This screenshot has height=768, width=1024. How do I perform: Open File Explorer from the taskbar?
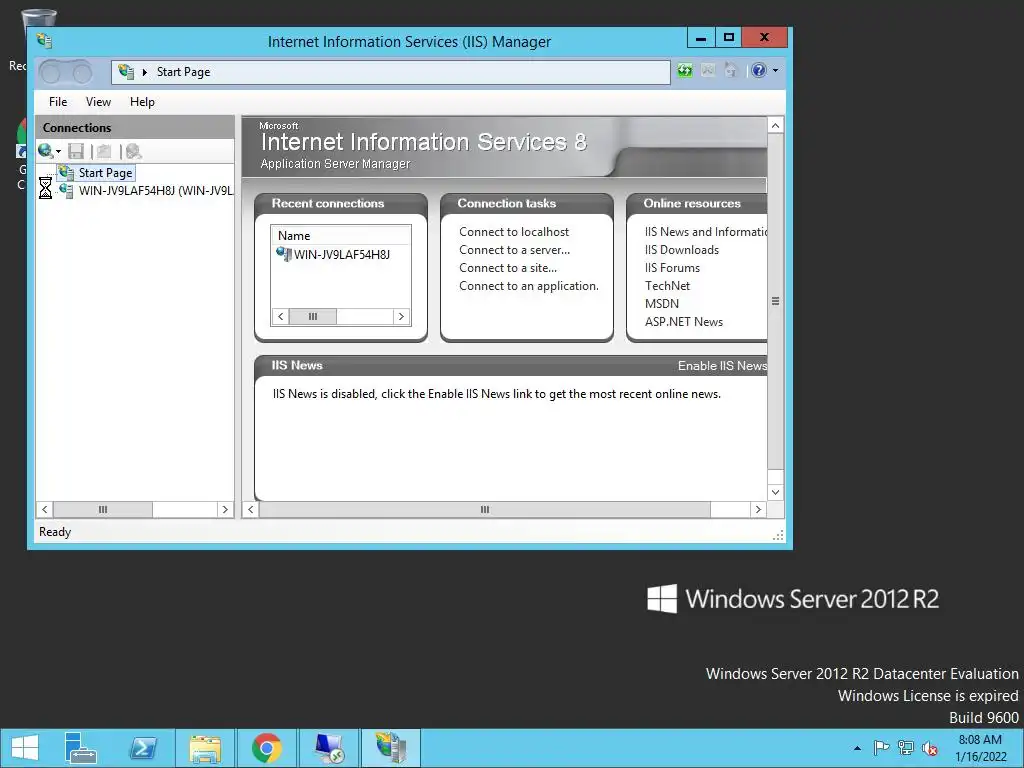click(205, 748)
